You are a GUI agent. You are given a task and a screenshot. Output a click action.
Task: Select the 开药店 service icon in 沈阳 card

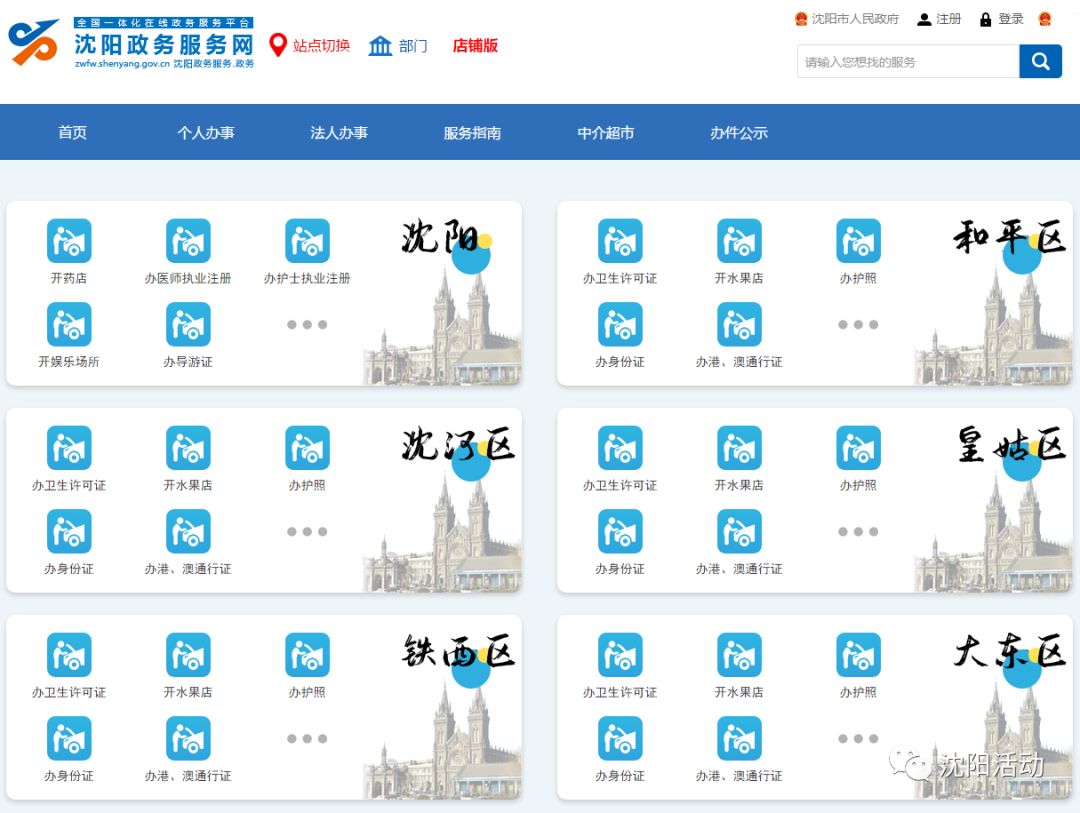(x=68, y=239)
